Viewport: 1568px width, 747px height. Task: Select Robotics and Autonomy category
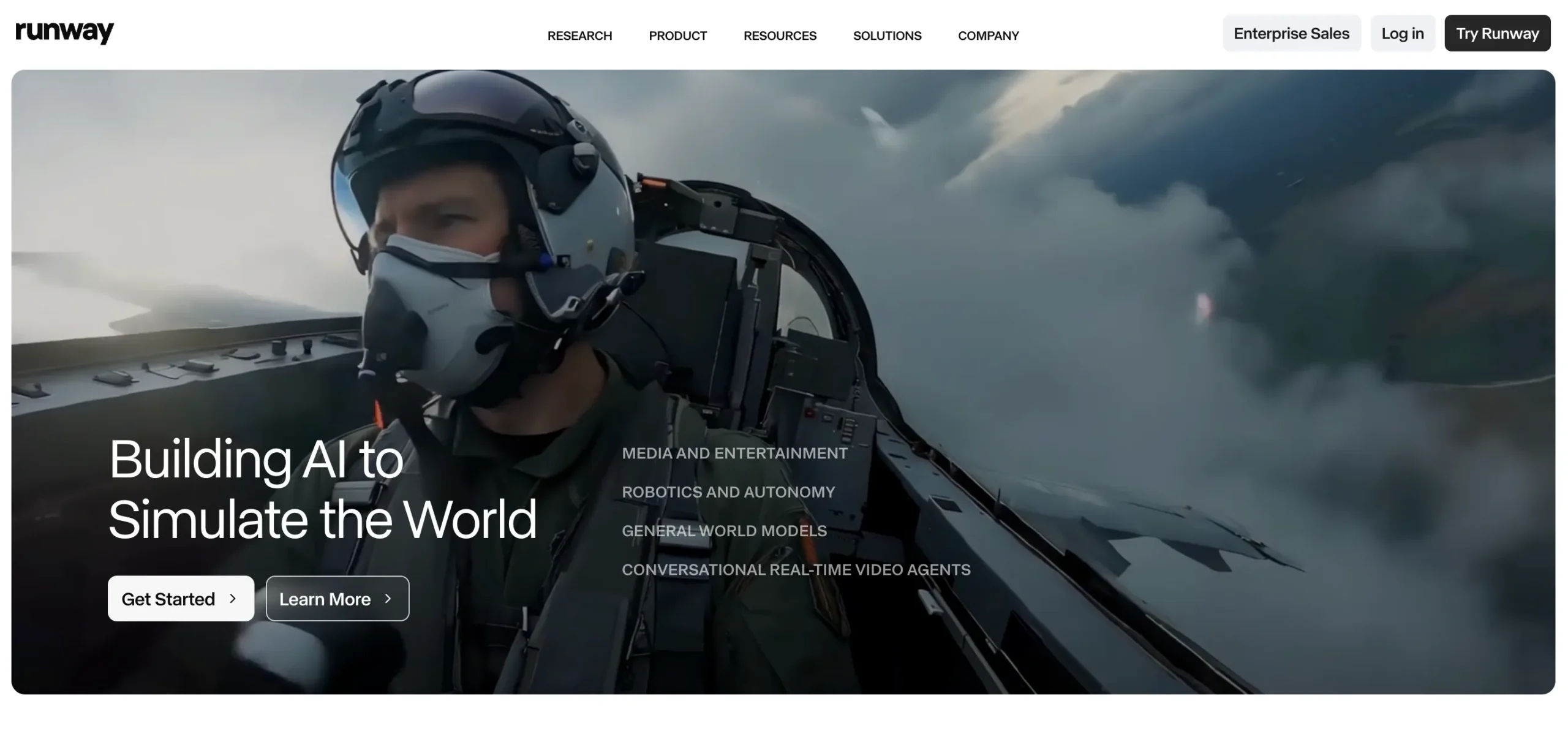click(x=728, y=492)
